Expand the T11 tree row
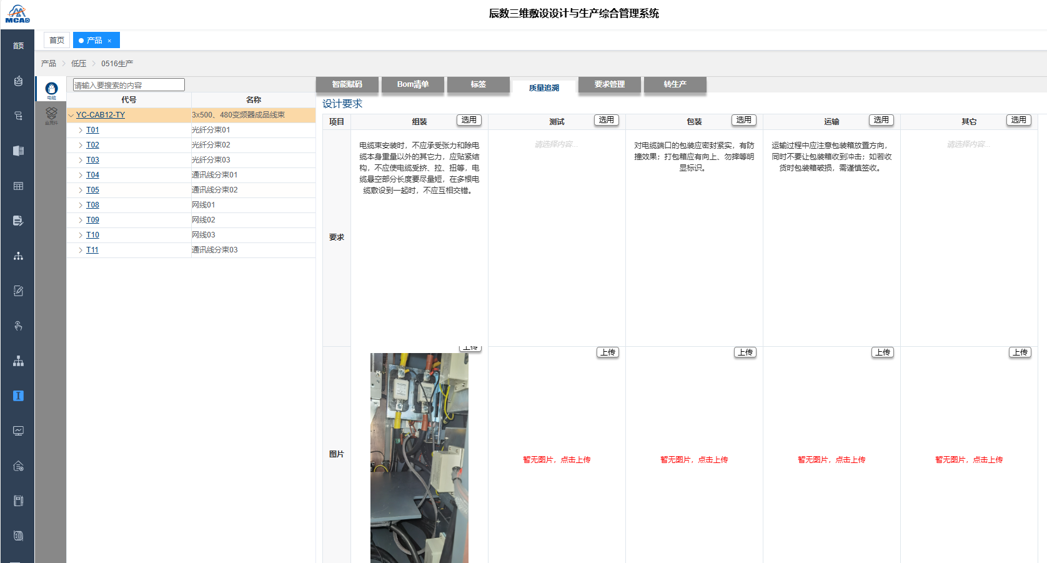1047x563 pixels. click(x=80, y=250)
